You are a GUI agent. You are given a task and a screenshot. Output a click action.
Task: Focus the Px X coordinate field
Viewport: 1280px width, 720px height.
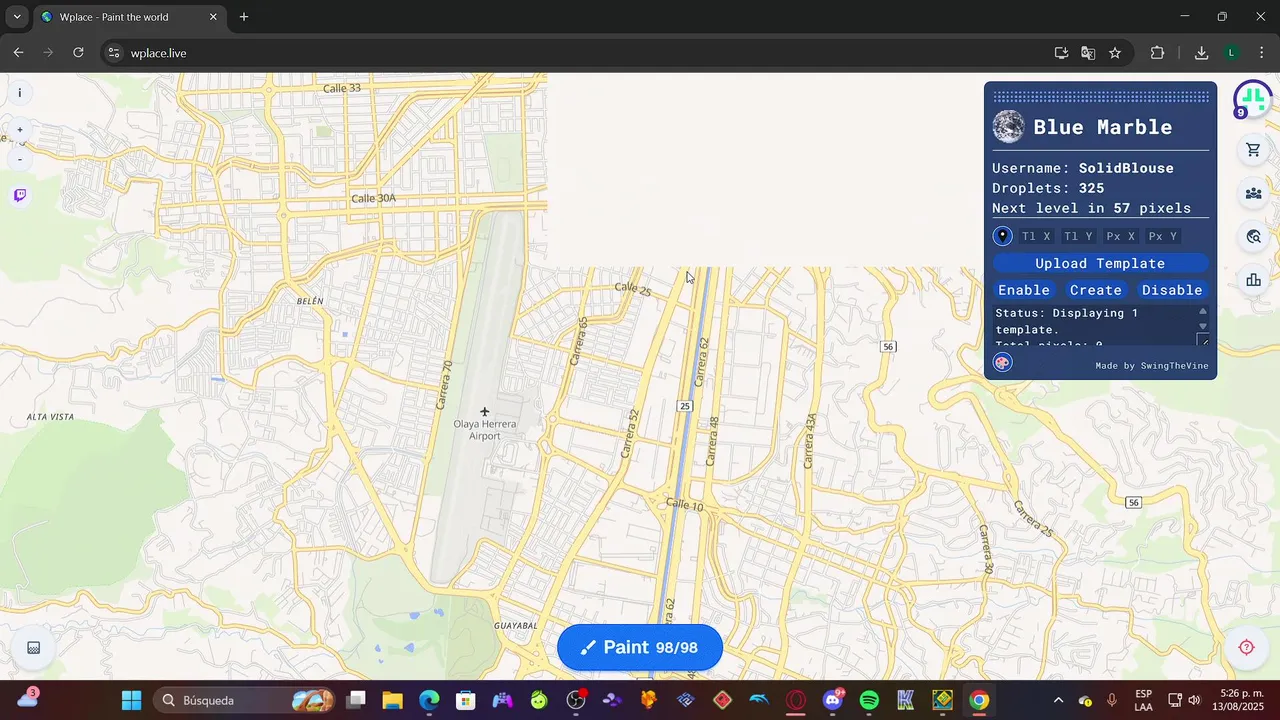pos(1120,236)
